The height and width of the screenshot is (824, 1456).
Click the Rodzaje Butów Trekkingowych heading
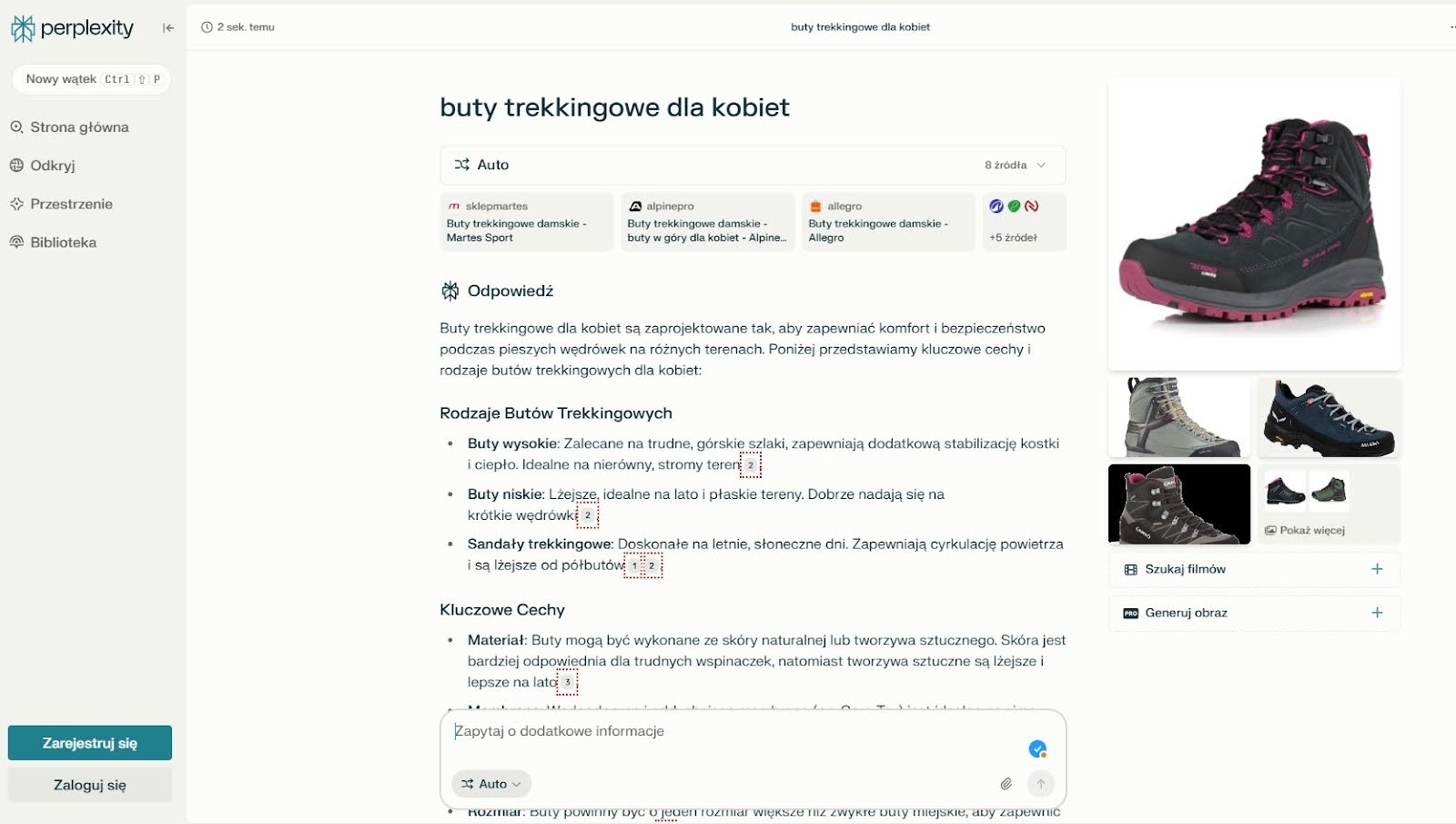(x=556, y=413)
